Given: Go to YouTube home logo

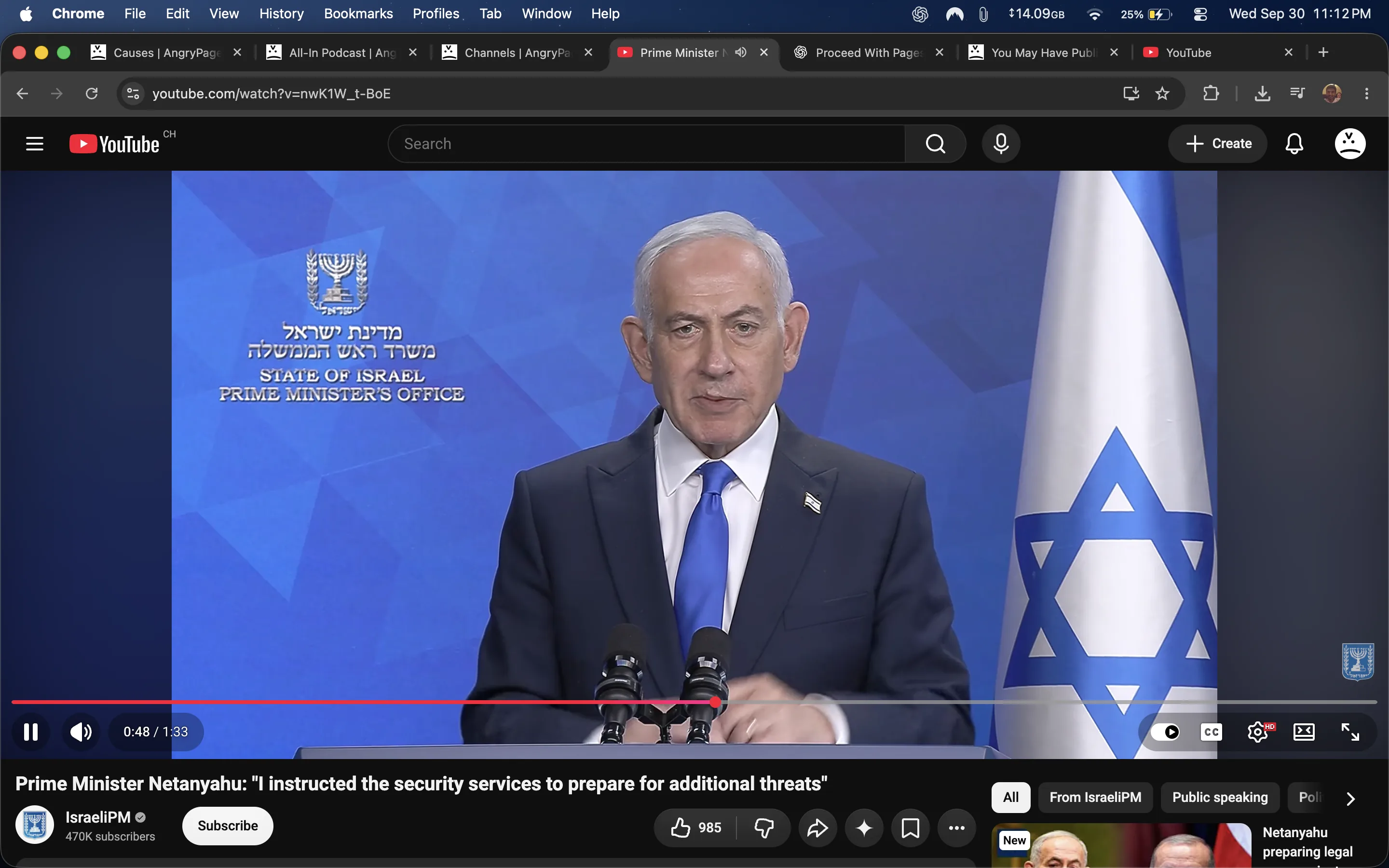Looking at the screenshot, I should [114, 144].
